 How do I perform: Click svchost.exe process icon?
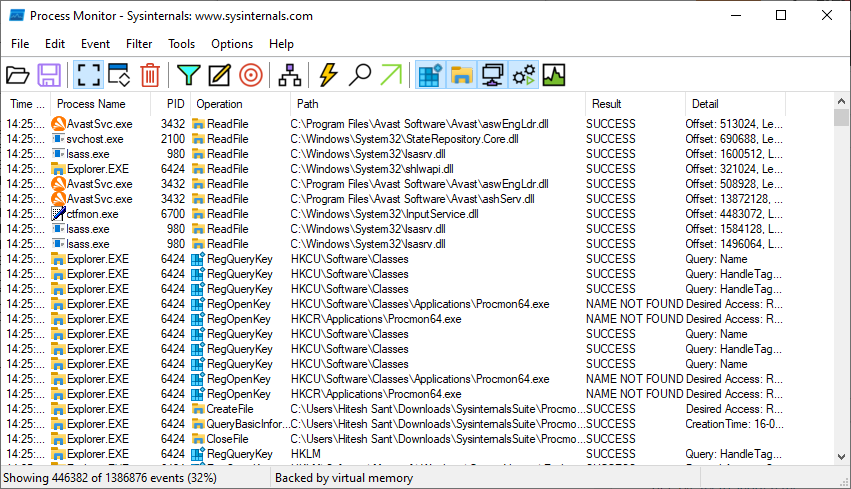(58, 139)
